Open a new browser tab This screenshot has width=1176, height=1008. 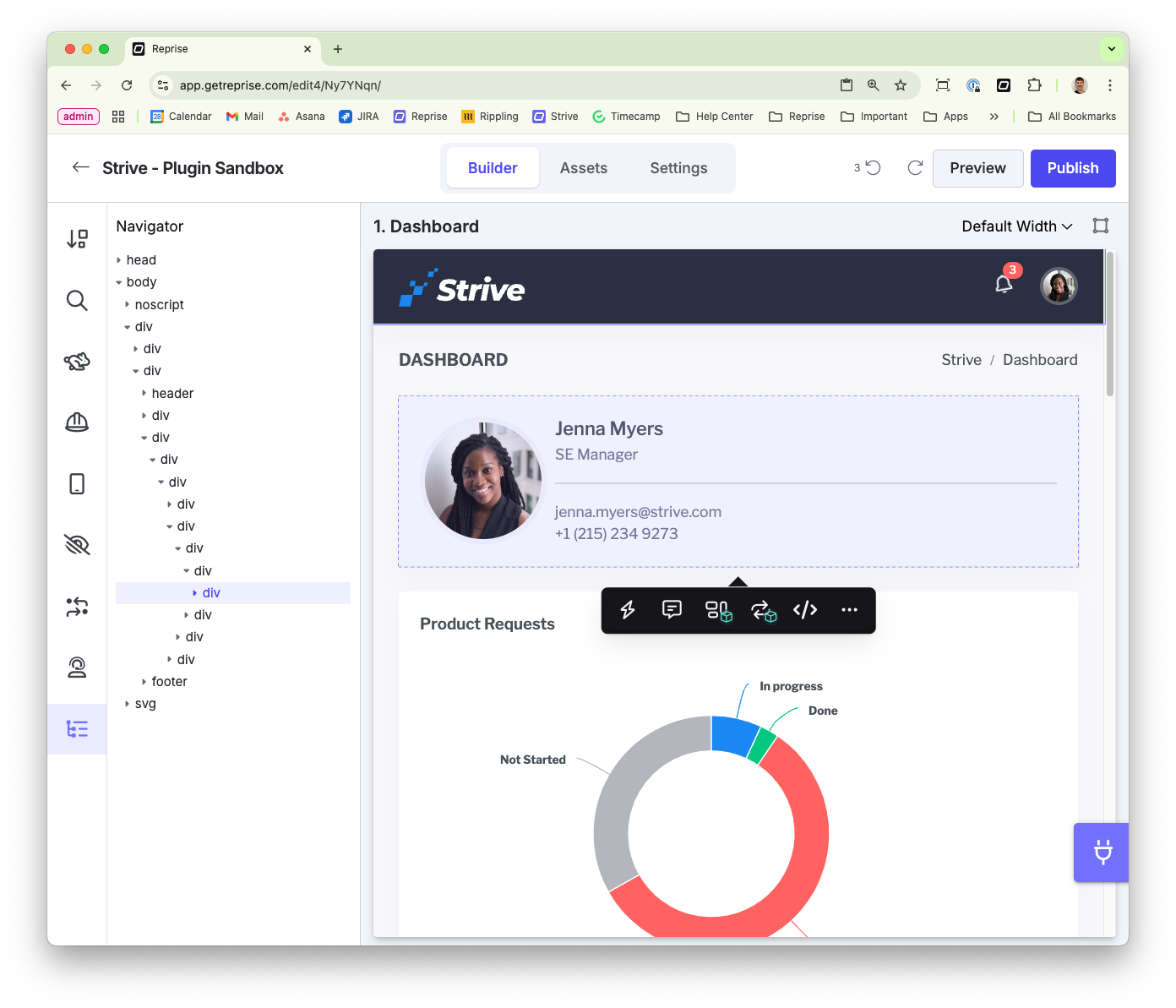[x=338, y=49]
